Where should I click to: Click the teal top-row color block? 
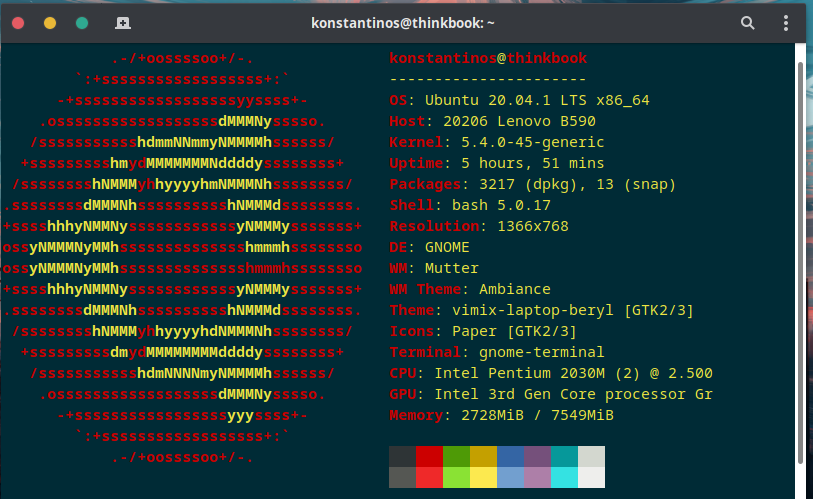(x=564, y=456)
